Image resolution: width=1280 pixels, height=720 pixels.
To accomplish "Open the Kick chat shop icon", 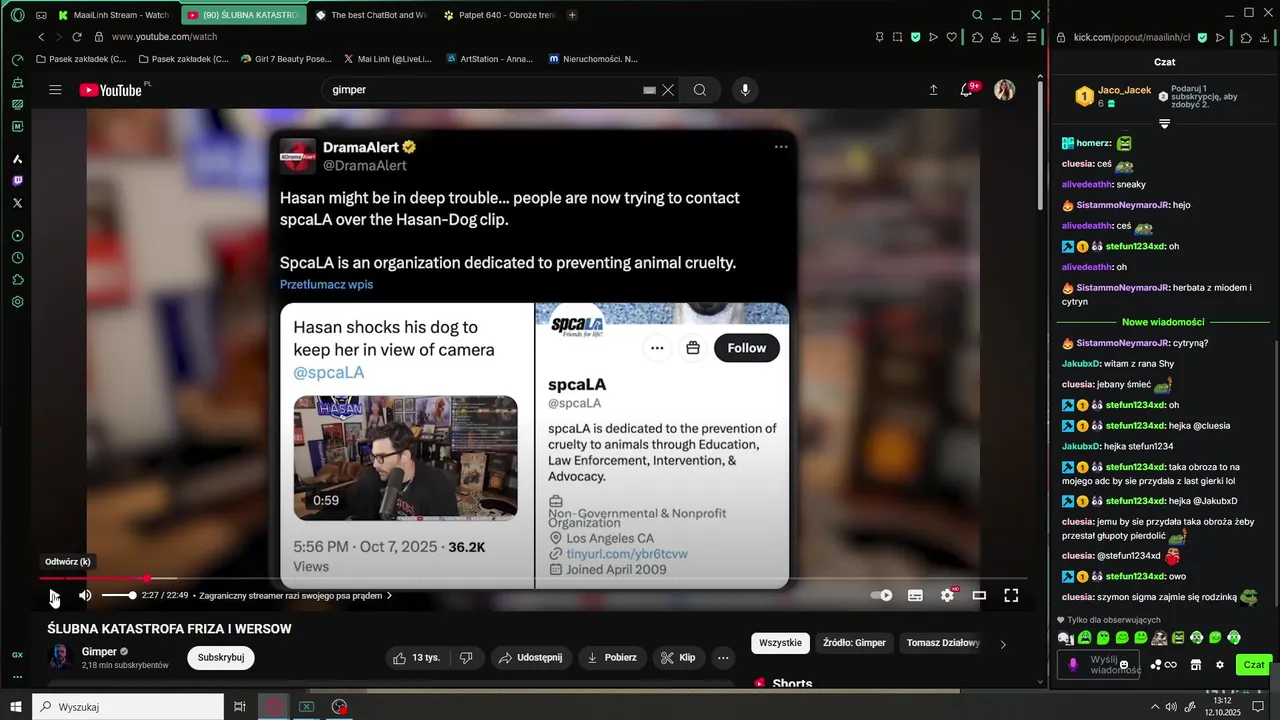I will (1195, 665).
